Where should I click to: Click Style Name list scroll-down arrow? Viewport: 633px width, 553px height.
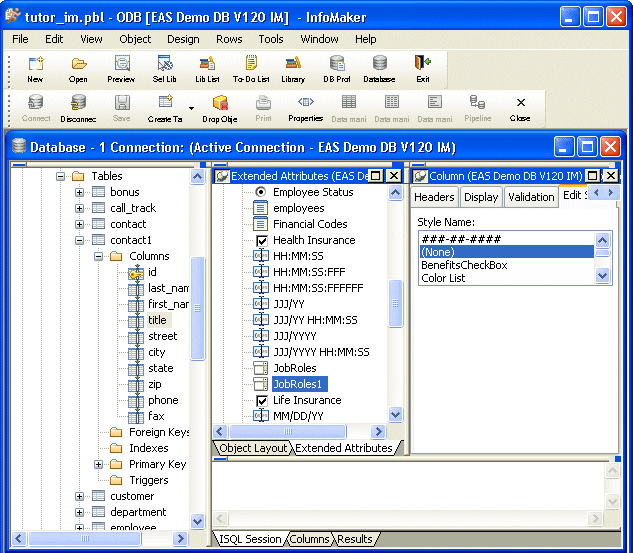602,276
